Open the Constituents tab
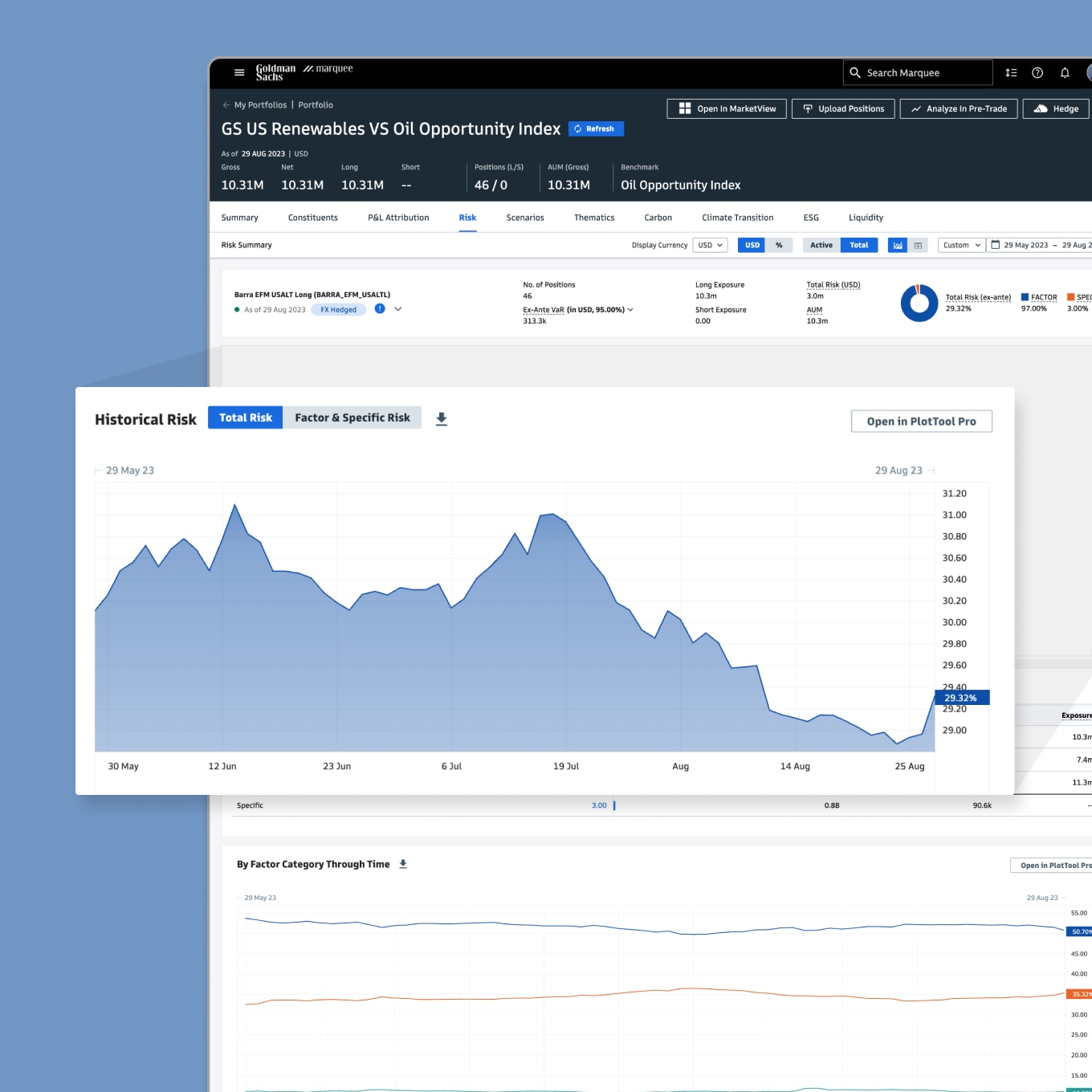 (x=313, y=218)
